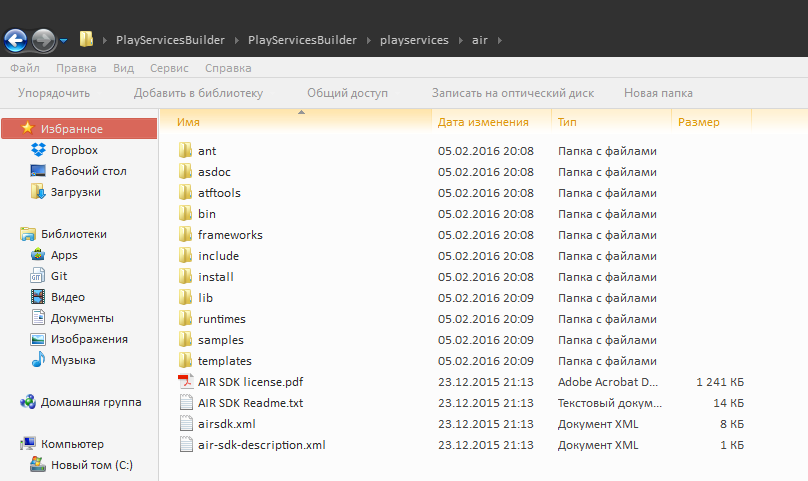Click Общий доступ button
This screenshot has height=481, width=808.
347,93
